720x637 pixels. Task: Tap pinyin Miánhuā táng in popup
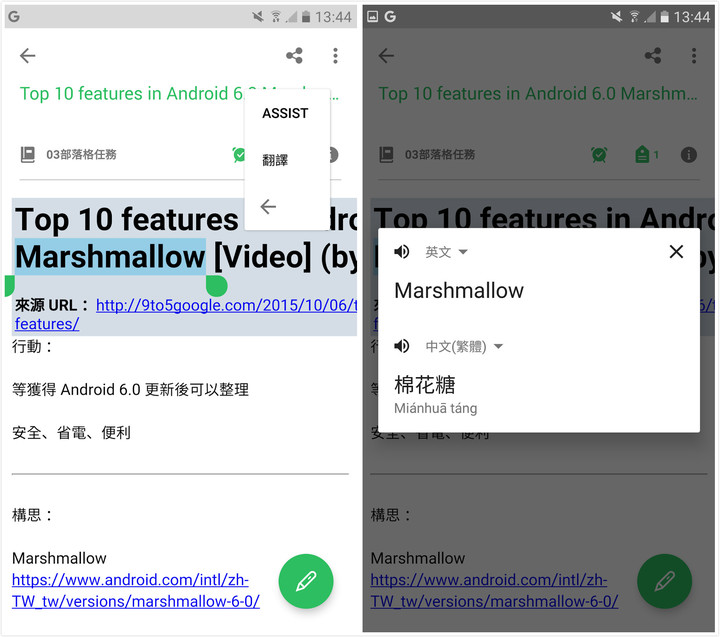[x=435, y=408]
